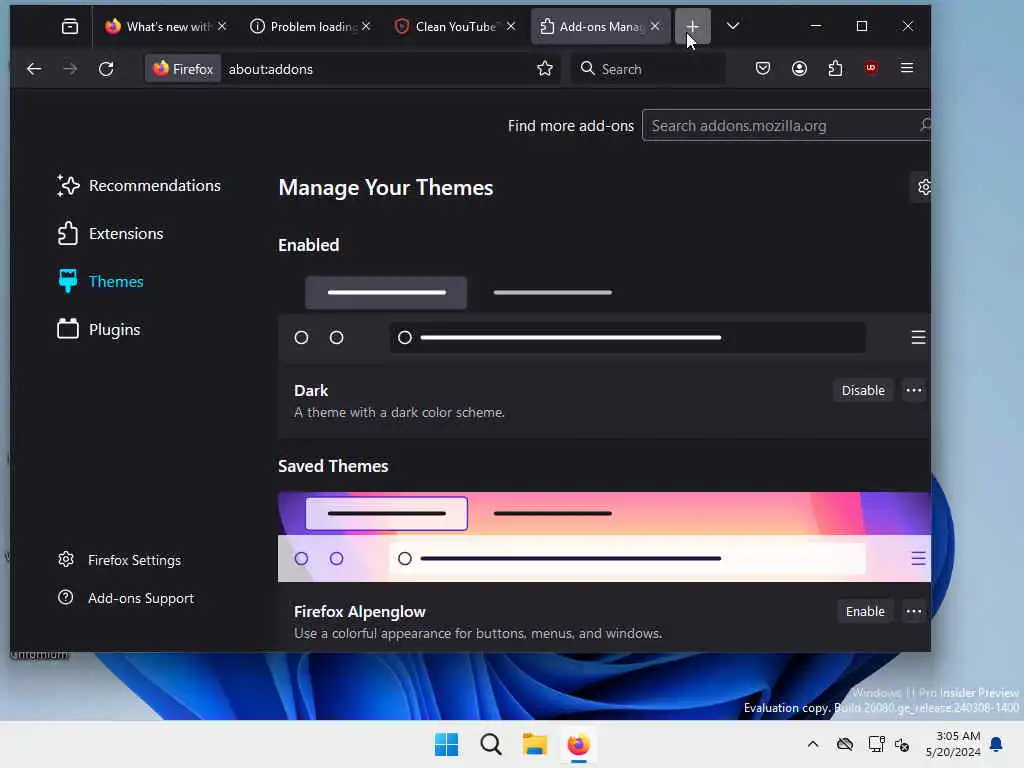Click the Firefox Alpenglow theme name

(360, 611)
